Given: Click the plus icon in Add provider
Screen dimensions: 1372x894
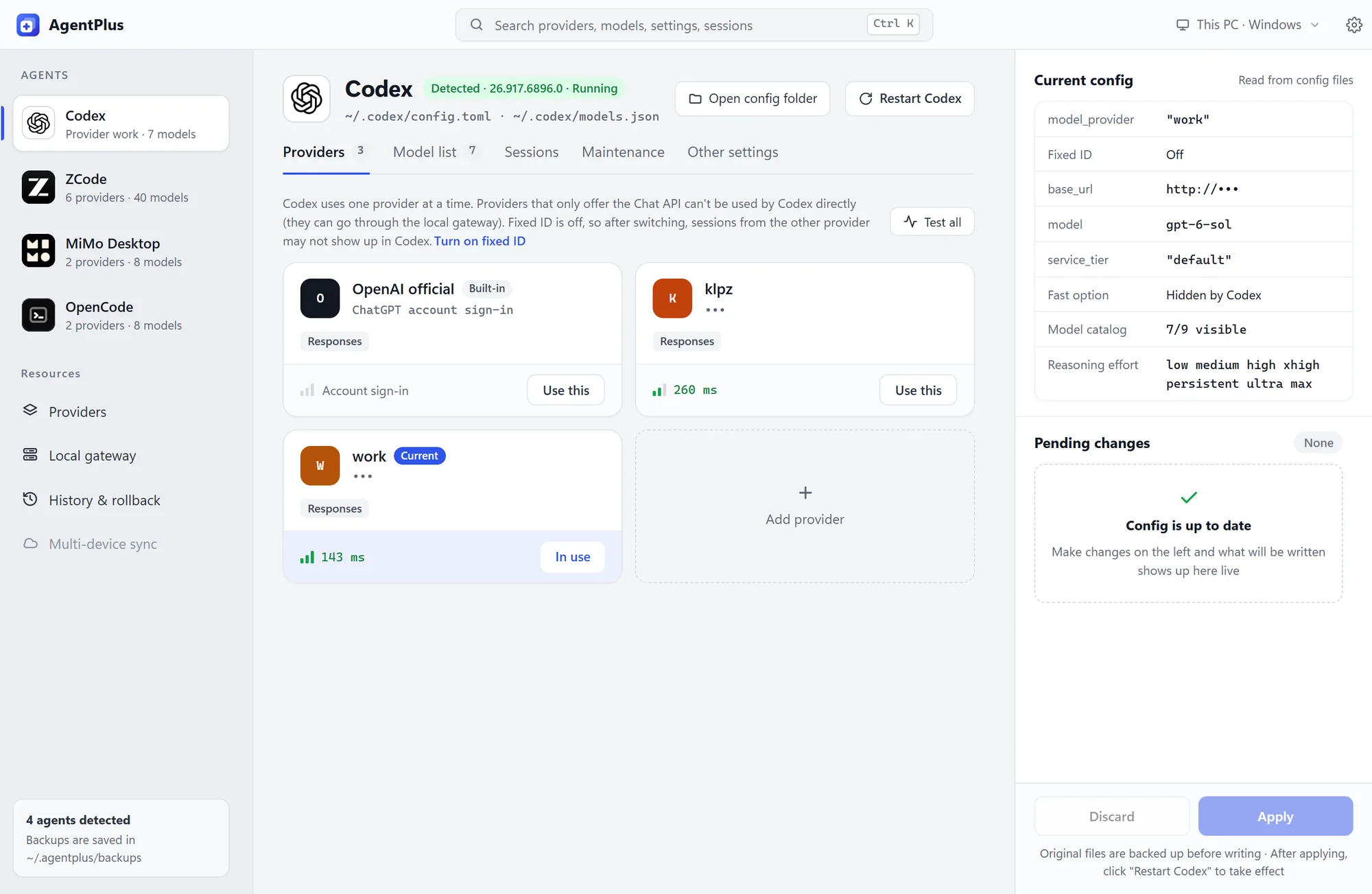Looking at the screenshot, I should 805,493.
